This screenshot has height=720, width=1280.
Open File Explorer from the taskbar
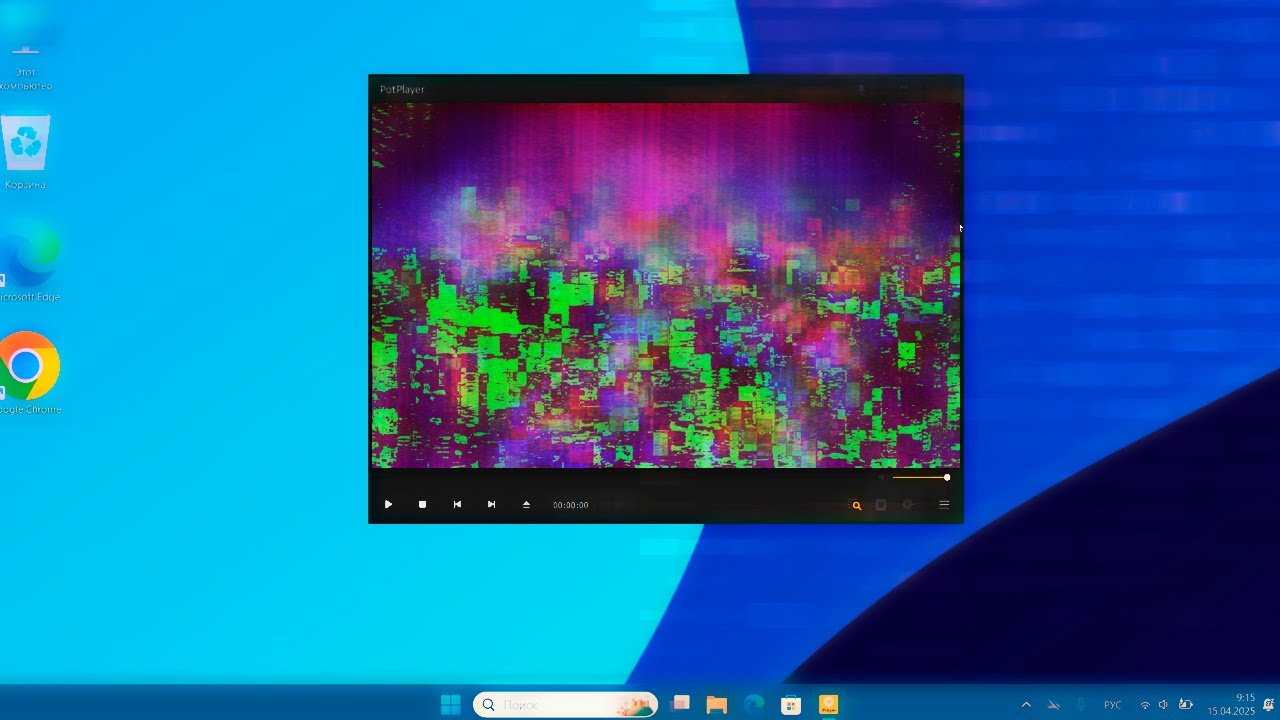click(x=717, y=705)
